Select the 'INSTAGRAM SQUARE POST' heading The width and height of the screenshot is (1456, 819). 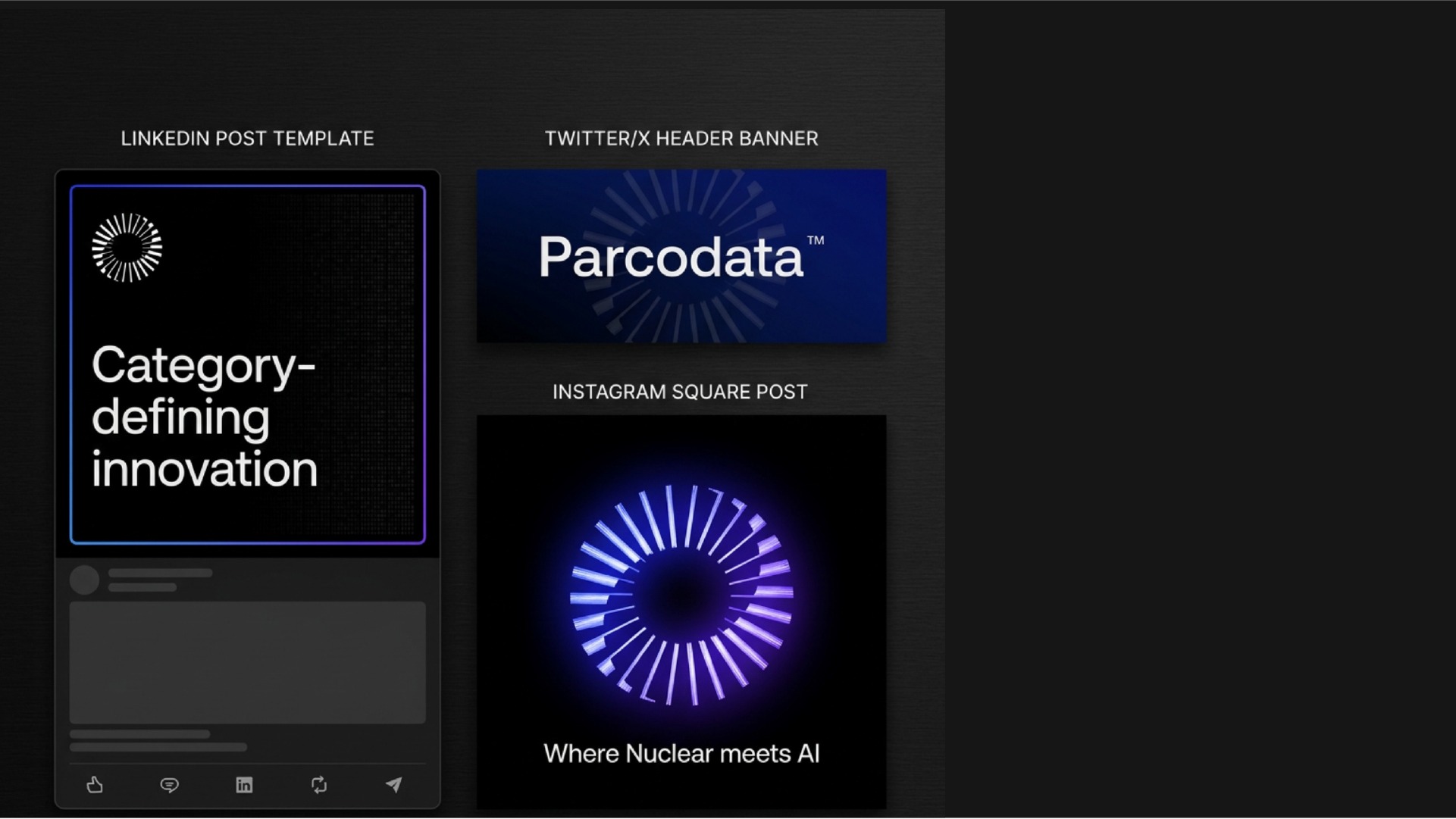pyautogui.click(x=680, y=392)
